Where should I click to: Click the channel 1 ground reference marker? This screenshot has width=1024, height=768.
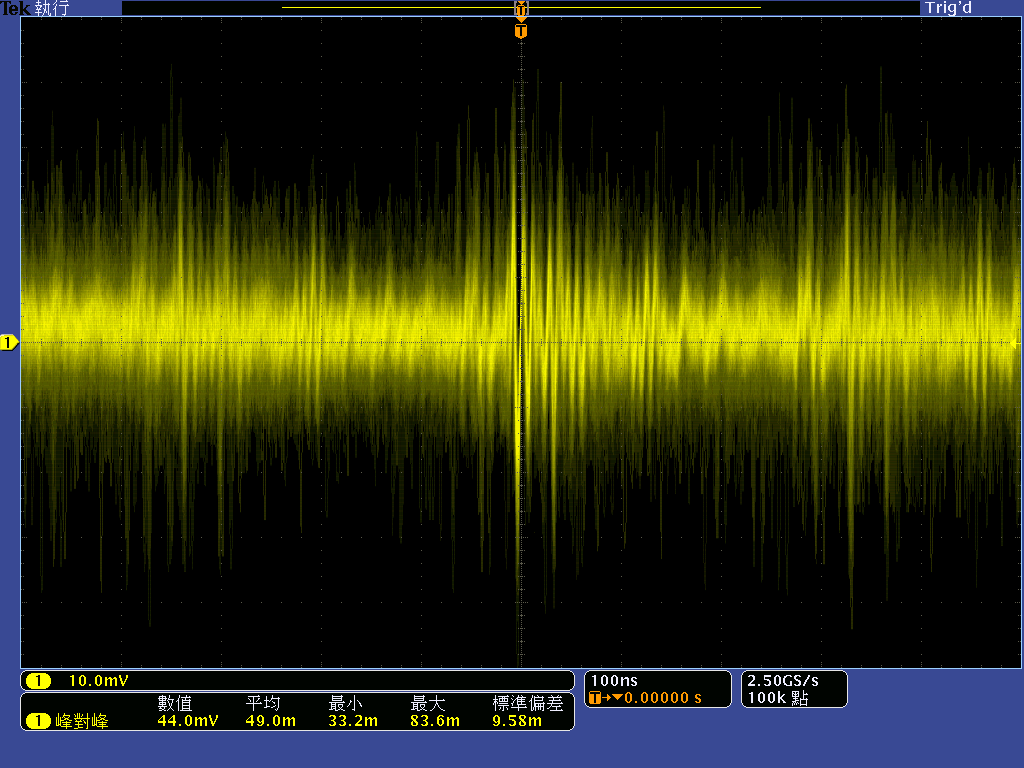[x=9, y=343]
